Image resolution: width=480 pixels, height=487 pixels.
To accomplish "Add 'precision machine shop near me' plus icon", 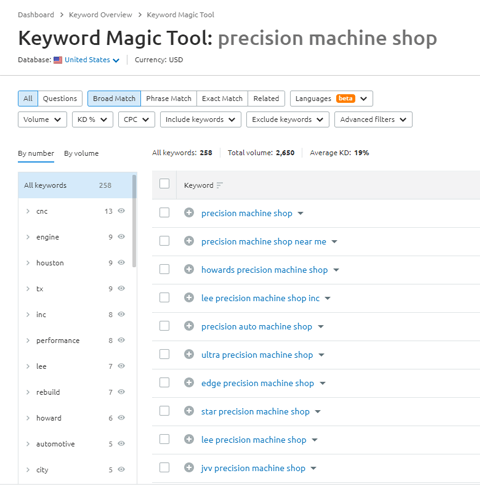I will click(189, 241).
